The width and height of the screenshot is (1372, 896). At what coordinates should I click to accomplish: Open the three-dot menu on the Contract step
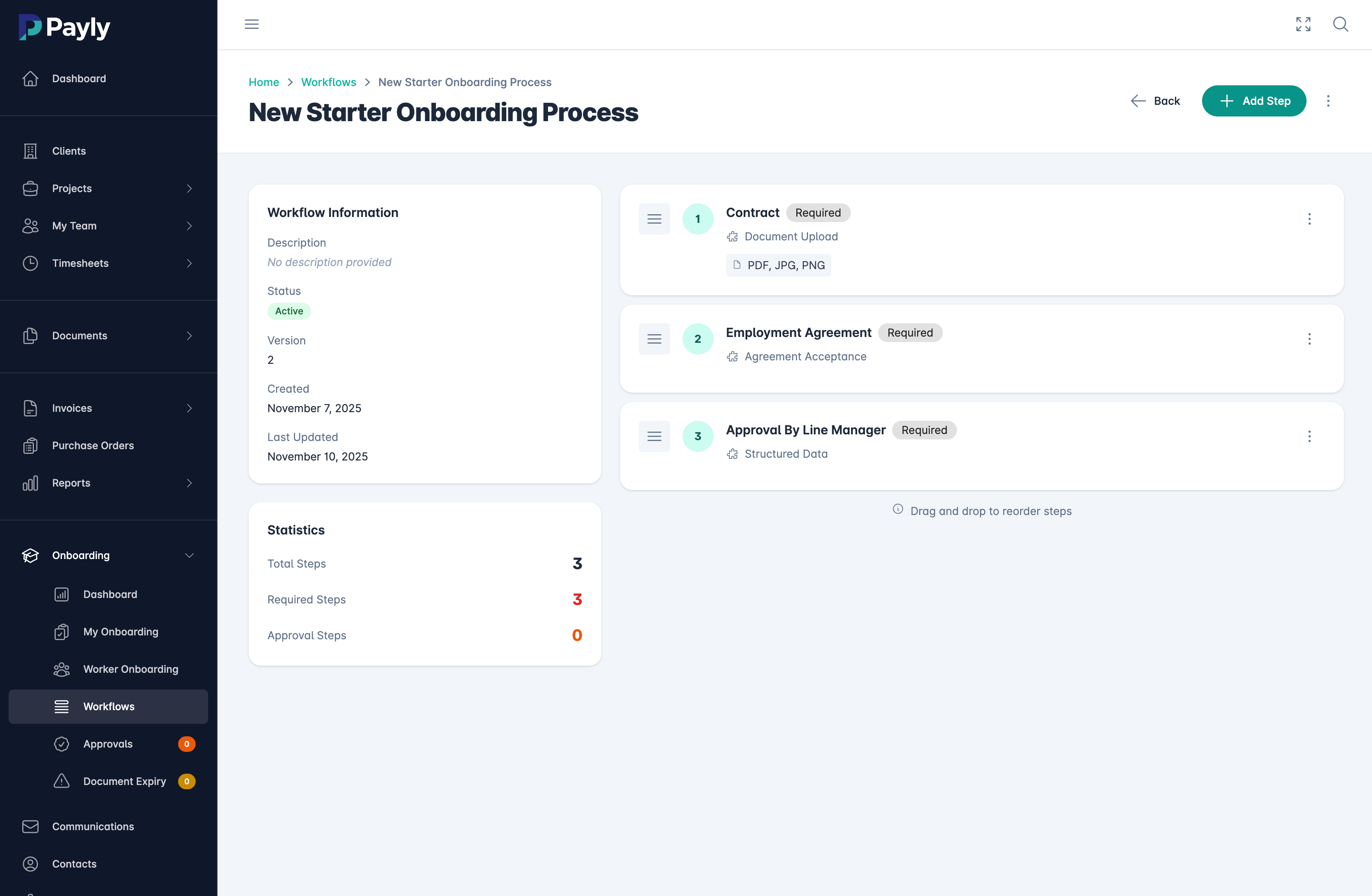(x=1310, y=219)
